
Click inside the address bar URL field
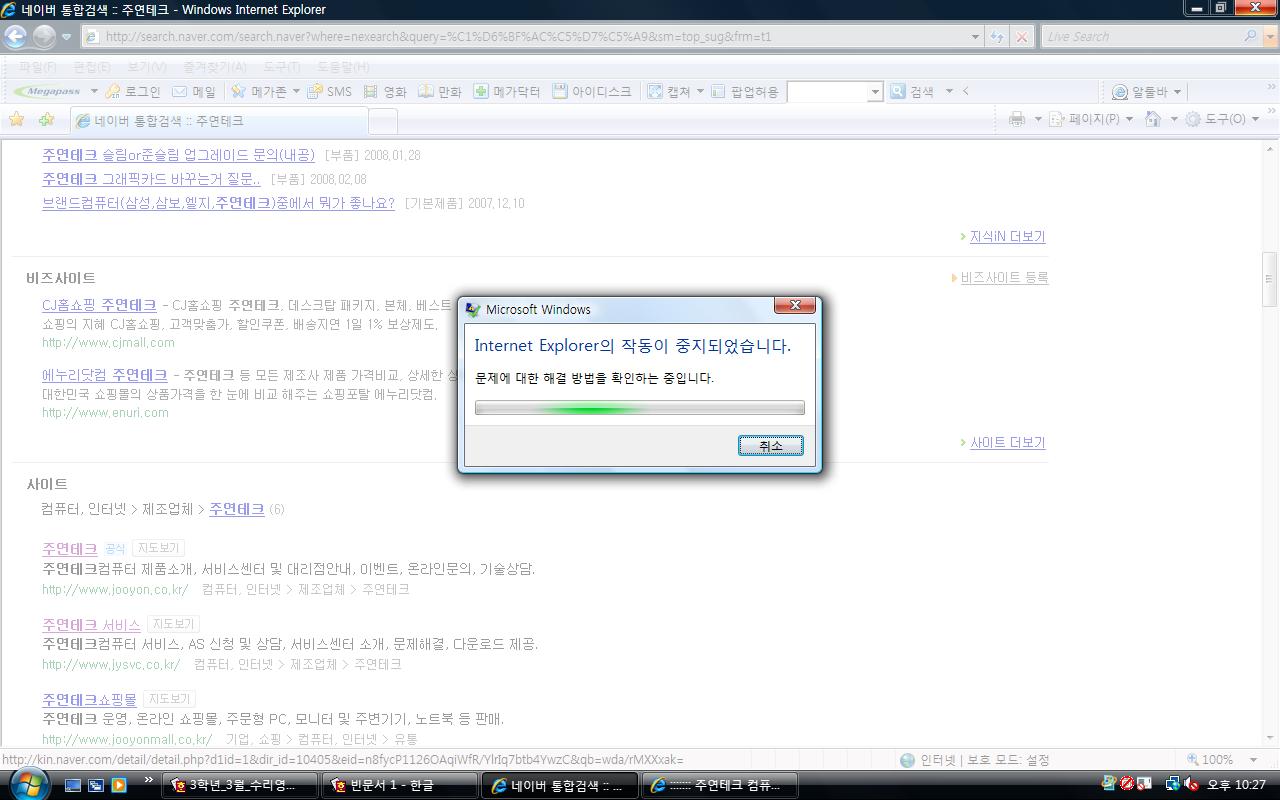[525, 37]
